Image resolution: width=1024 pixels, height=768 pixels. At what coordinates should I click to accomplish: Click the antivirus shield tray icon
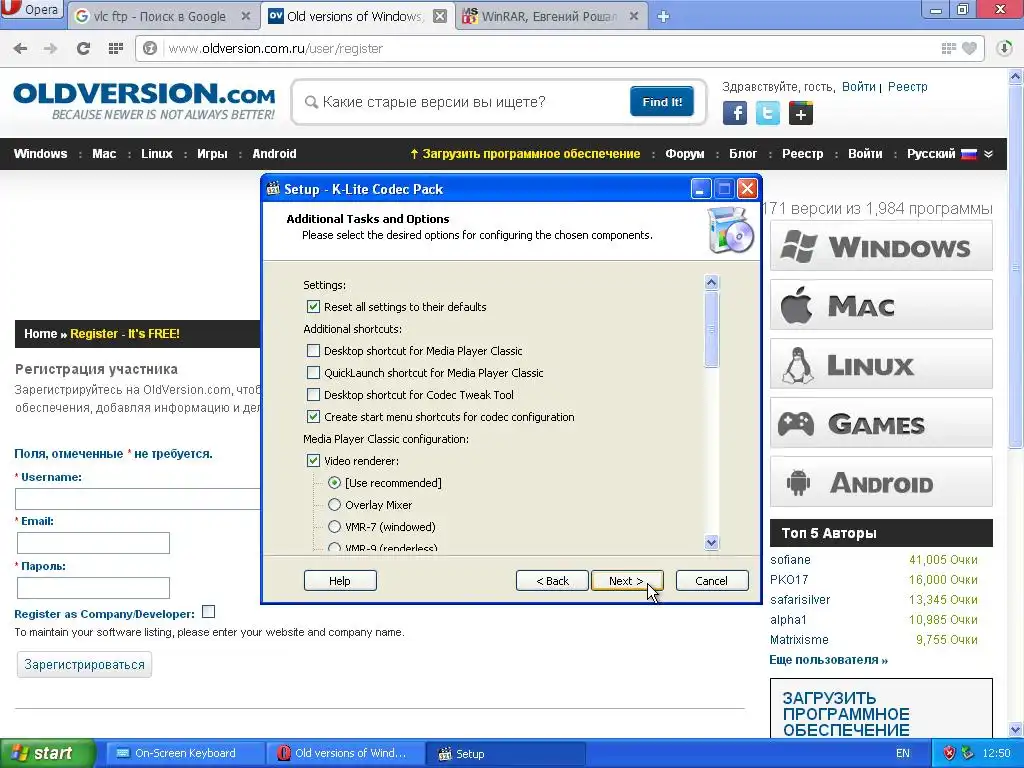(x=950, y=753)
